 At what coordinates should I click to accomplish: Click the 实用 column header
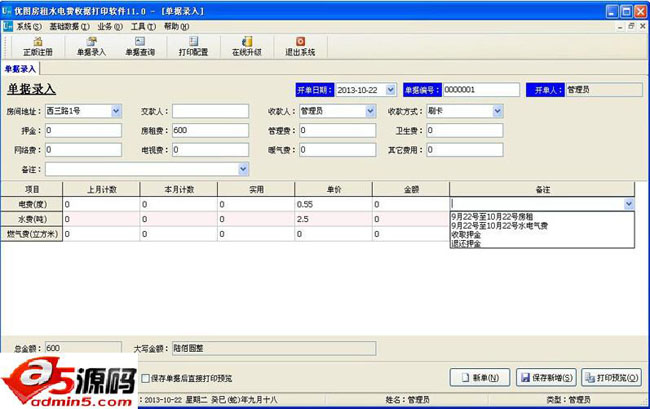256,189
